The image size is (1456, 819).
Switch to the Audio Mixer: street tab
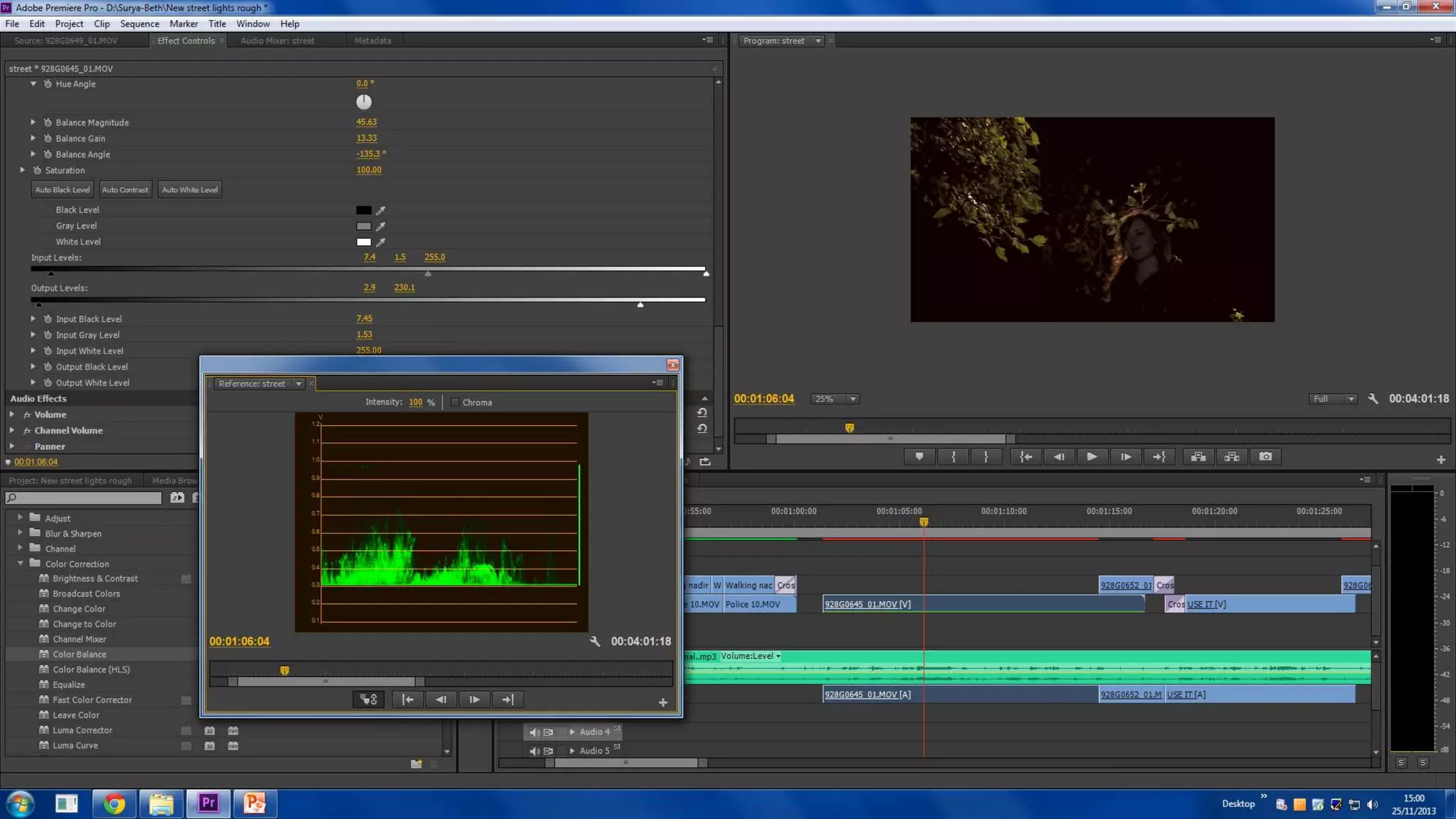click(277, 41)
